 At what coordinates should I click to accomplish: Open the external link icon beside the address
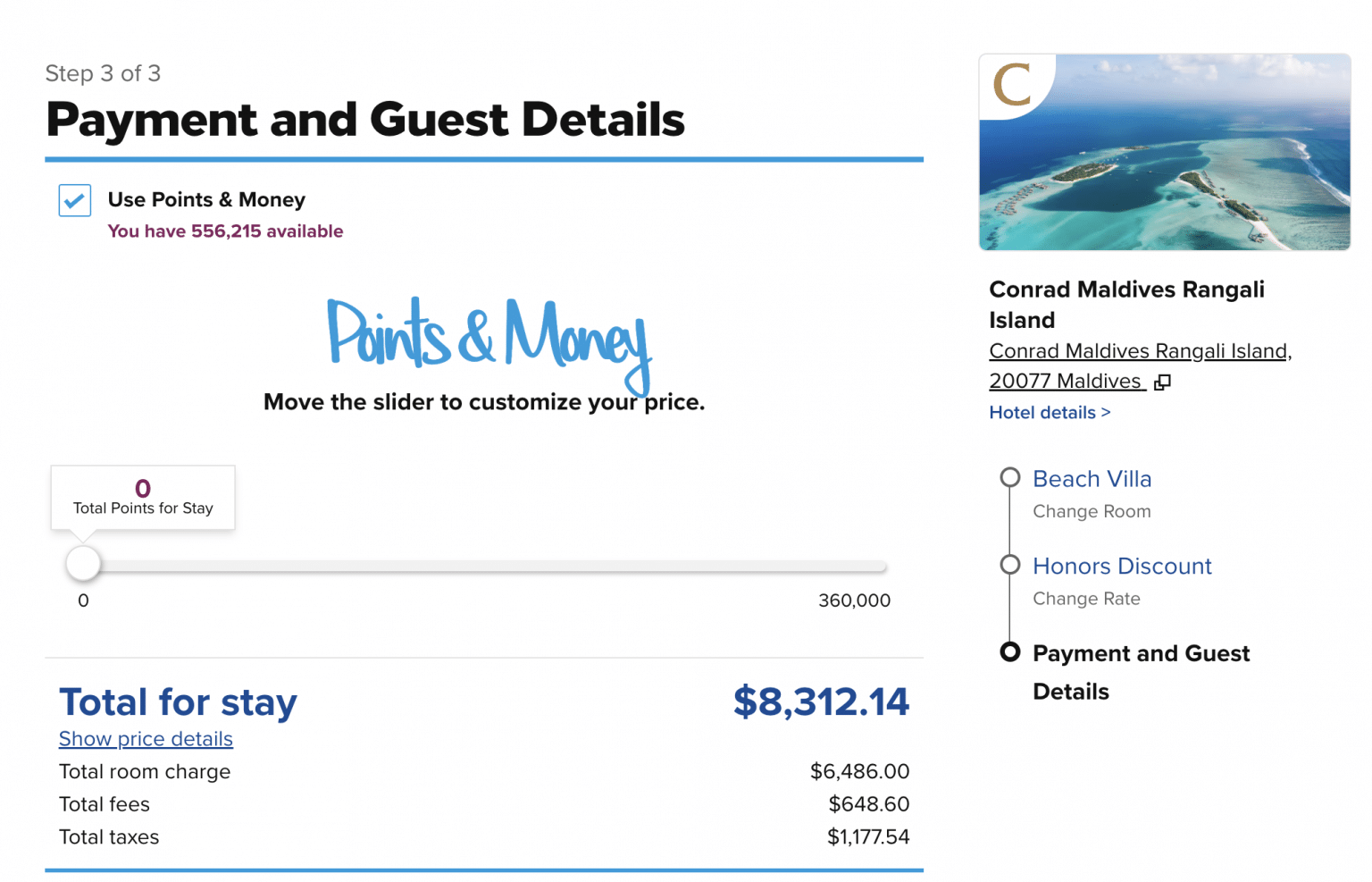[x=1162, y=382]
